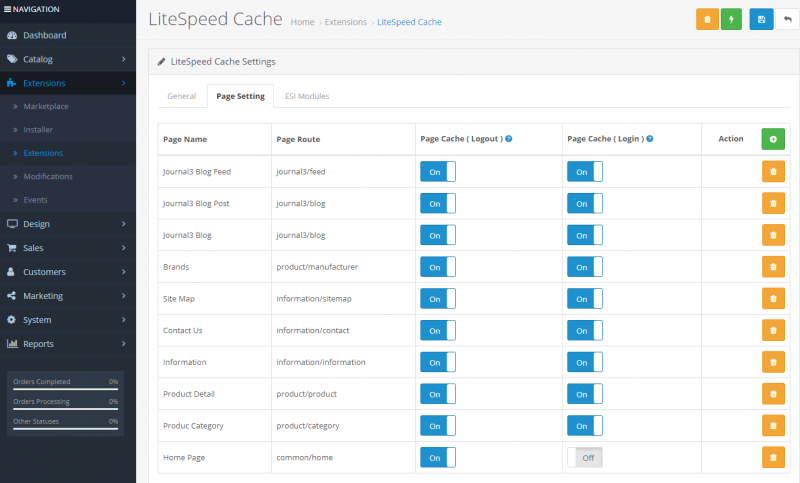Open the Events submenu item
800x483 pixels.
point(35,200)
